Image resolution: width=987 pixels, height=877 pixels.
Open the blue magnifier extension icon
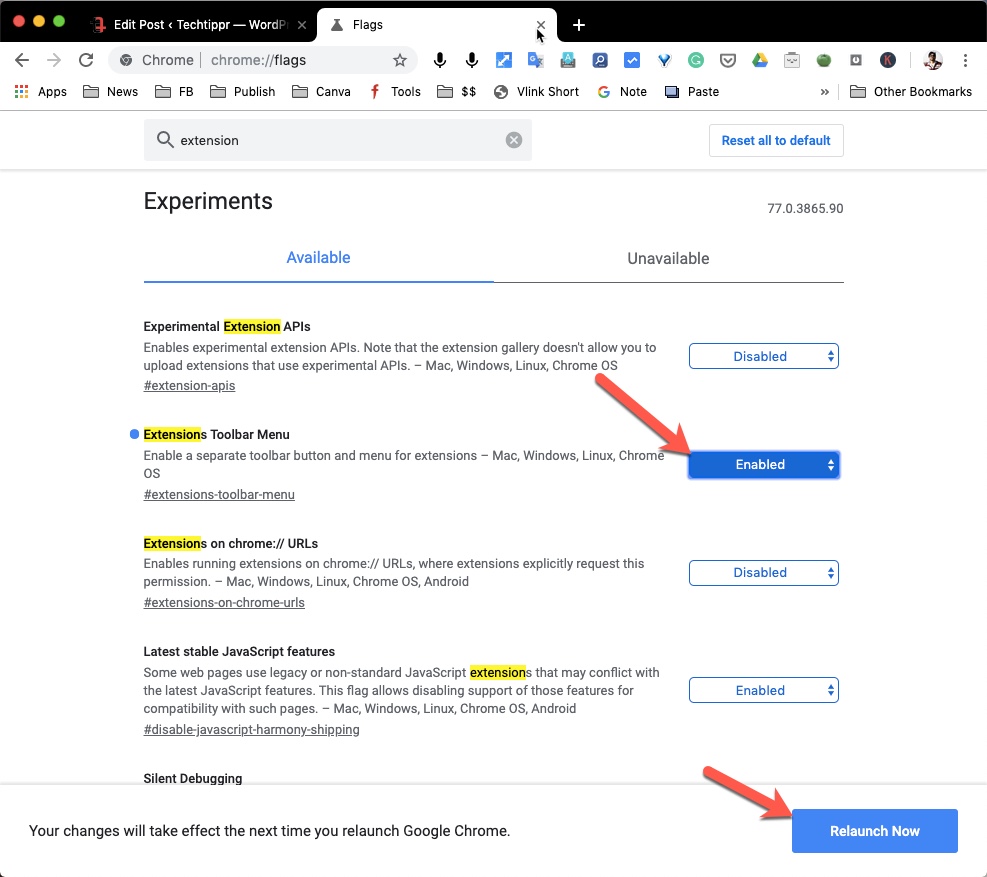click(600, 60)
